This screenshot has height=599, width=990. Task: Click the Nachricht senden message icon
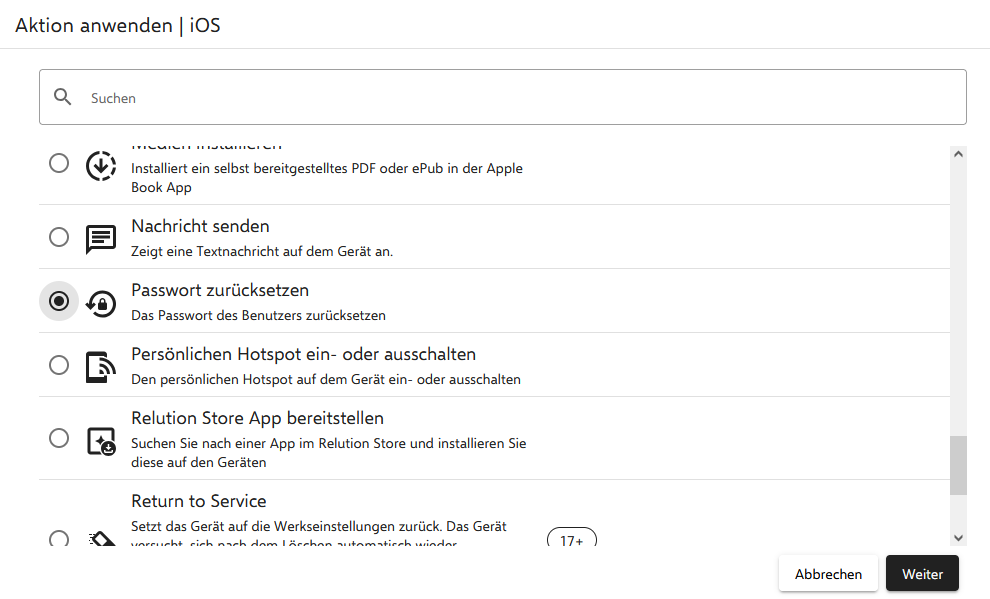[101, 239]
